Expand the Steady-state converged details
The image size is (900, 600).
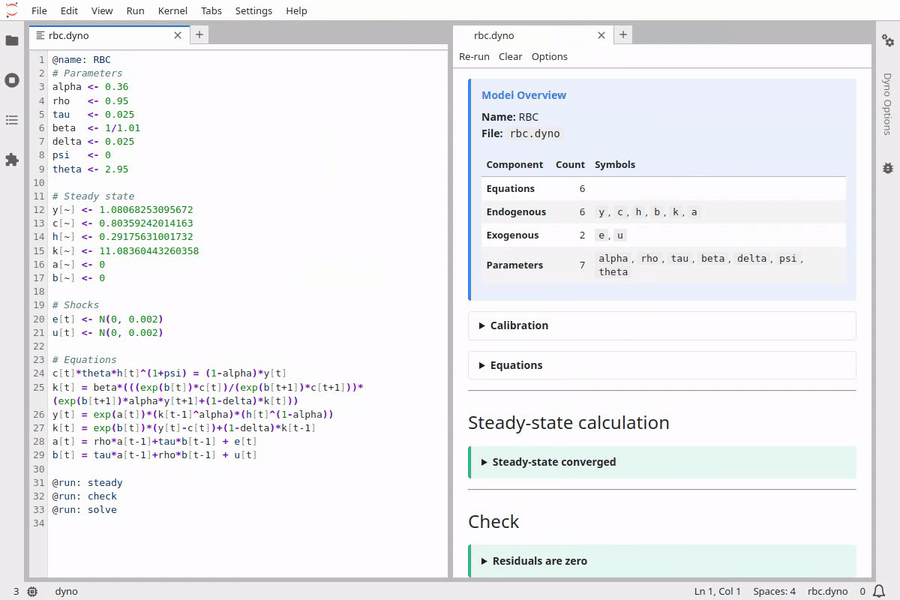click(x=662, y=462)
